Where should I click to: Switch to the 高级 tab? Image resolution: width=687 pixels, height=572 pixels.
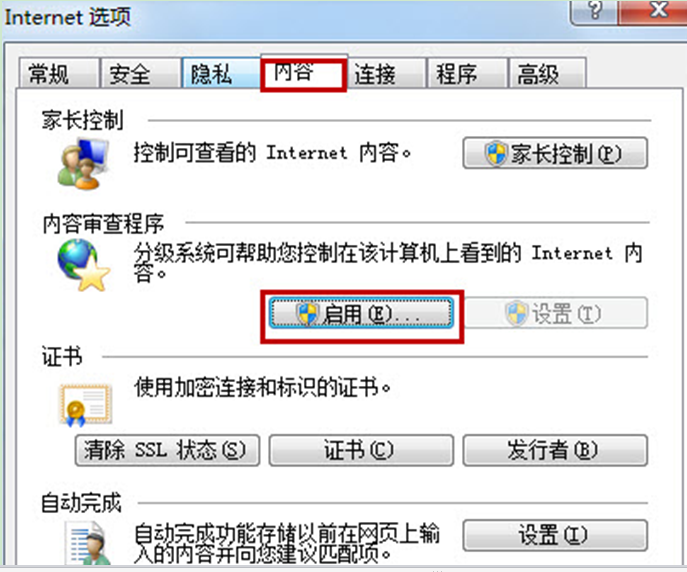(547, 73)
